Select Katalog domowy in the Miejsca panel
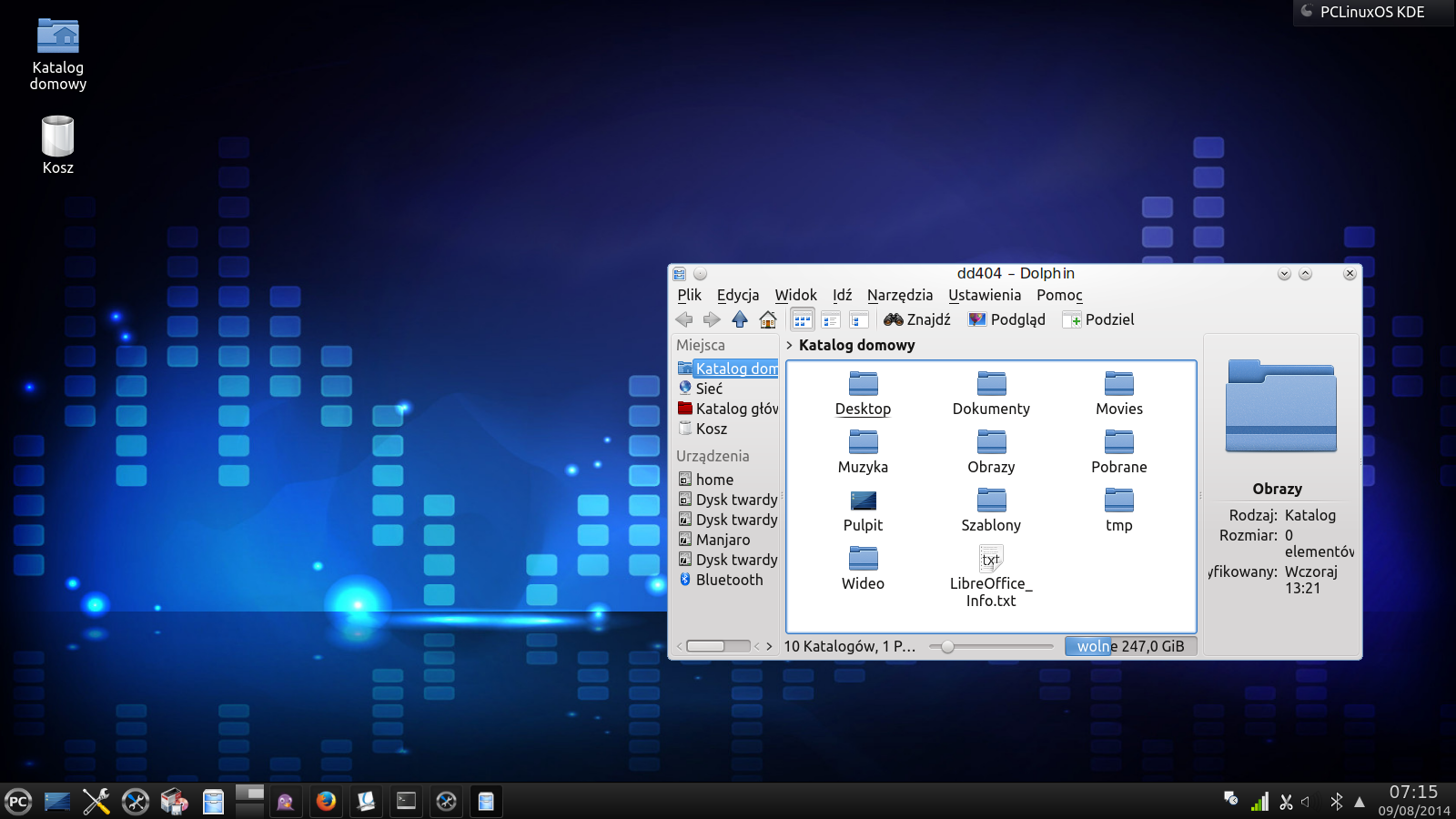Screen dimensions: 1456x819 728,369
